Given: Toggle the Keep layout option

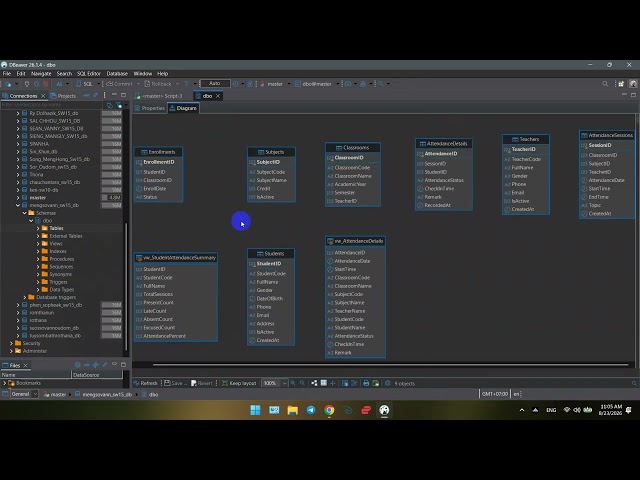Looking at the screenshot, I should pyautogui.click(x=239, y=383).
